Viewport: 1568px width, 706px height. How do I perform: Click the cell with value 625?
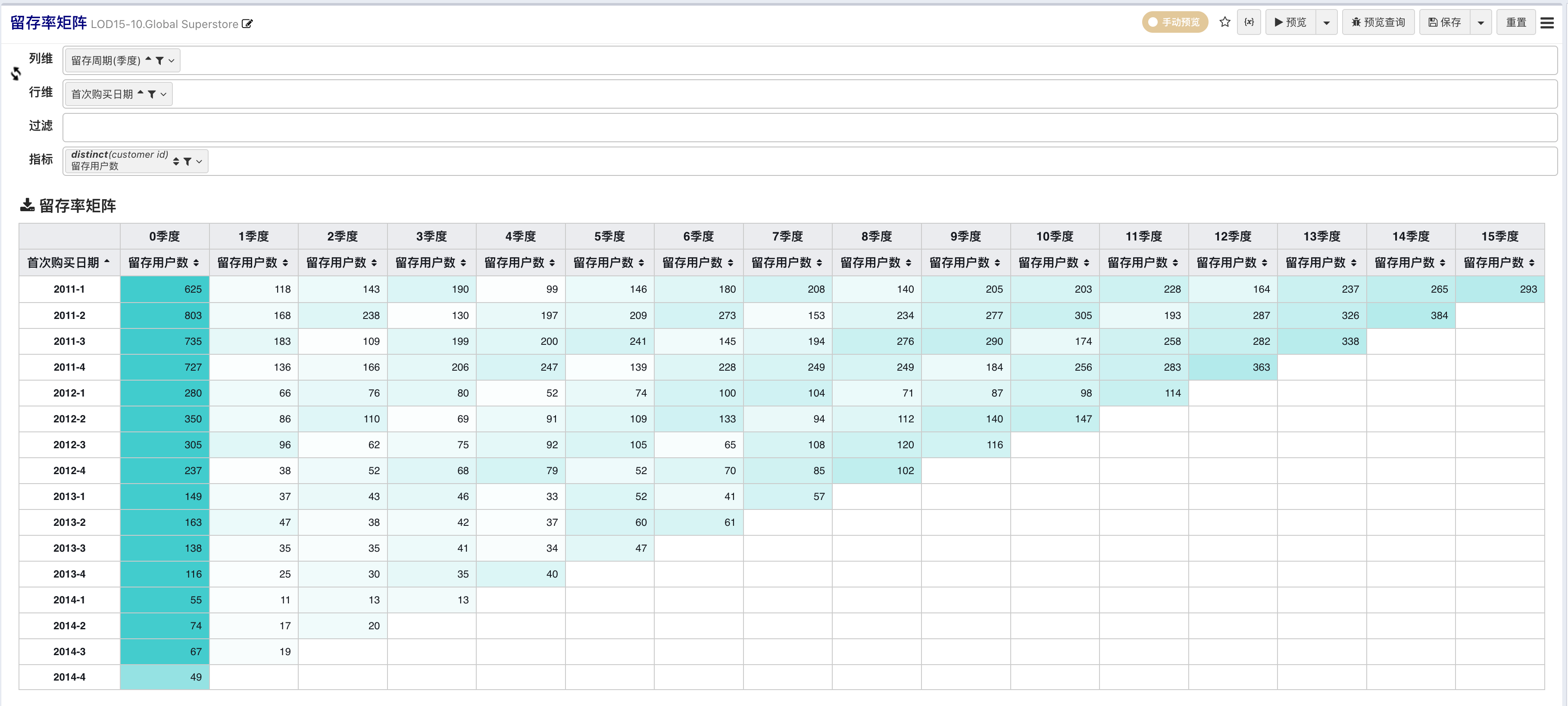coord(164,289)
